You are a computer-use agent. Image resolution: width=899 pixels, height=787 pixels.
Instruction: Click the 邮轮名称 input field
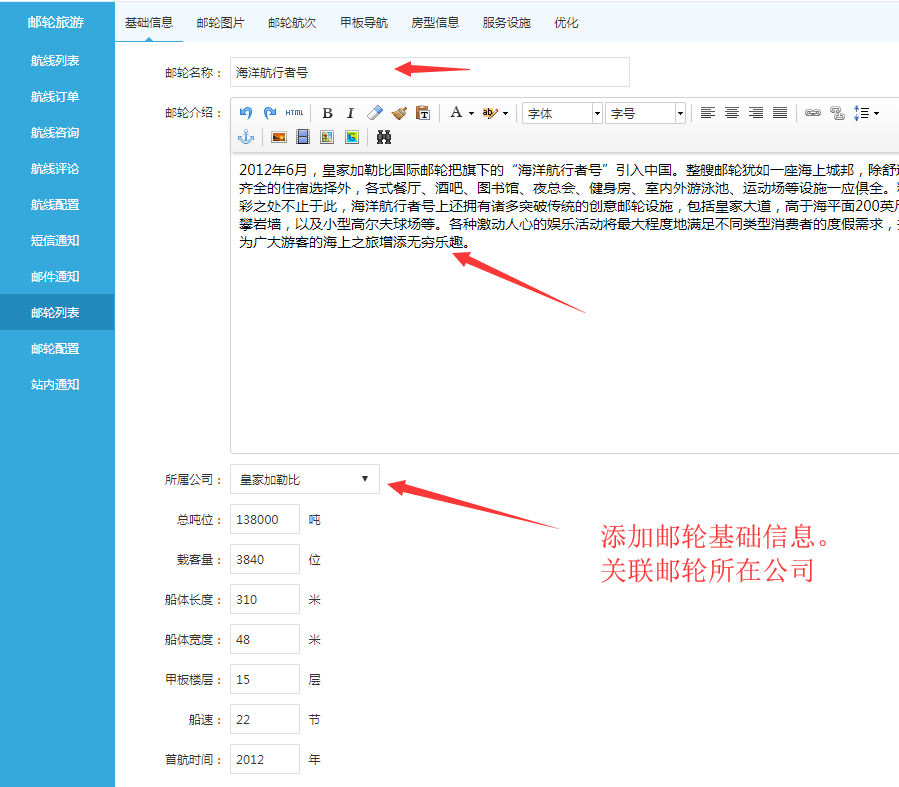point(429,72)
